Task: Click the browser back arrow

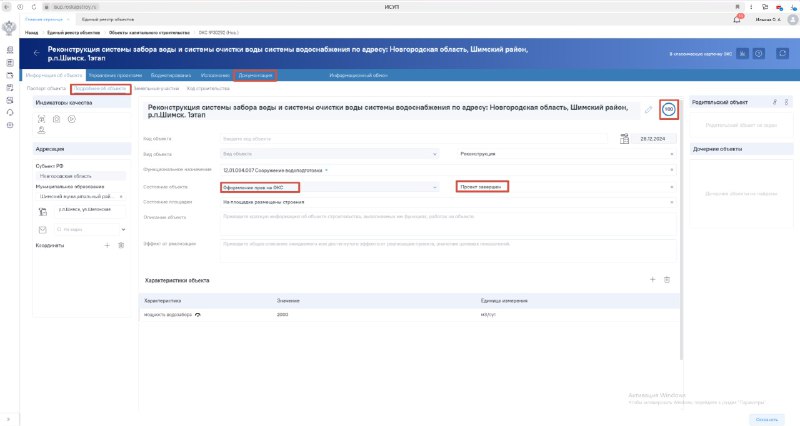Action: [x=7, y=7]
